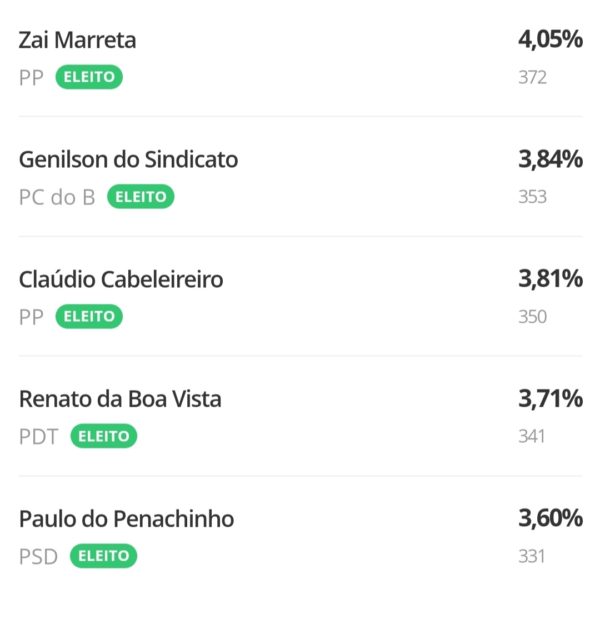Click ELEITO badge under Claúdio Cabeleireiro
Screen dimensions: 600x624
tap(89, 316)
